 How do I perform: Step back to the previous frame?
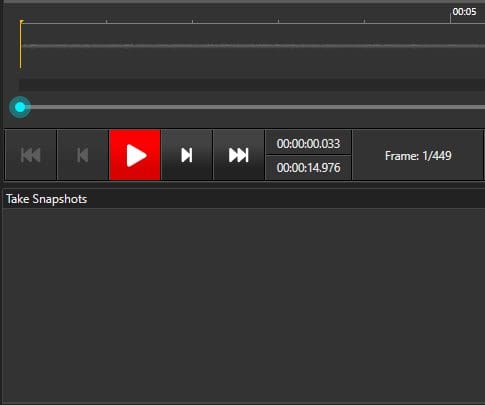click(83, 155)
